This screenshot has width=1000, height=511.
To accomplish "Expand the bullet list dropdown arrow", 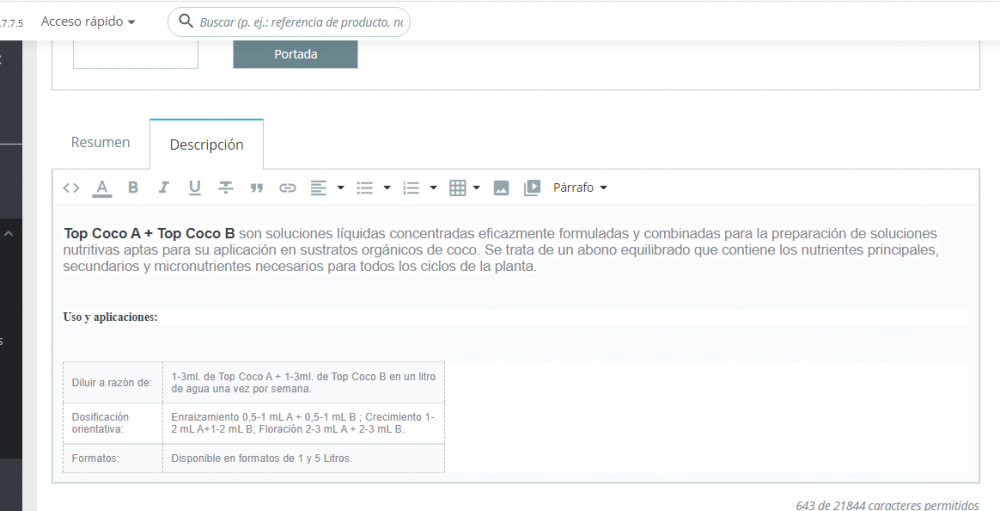I will pos(387,188).
